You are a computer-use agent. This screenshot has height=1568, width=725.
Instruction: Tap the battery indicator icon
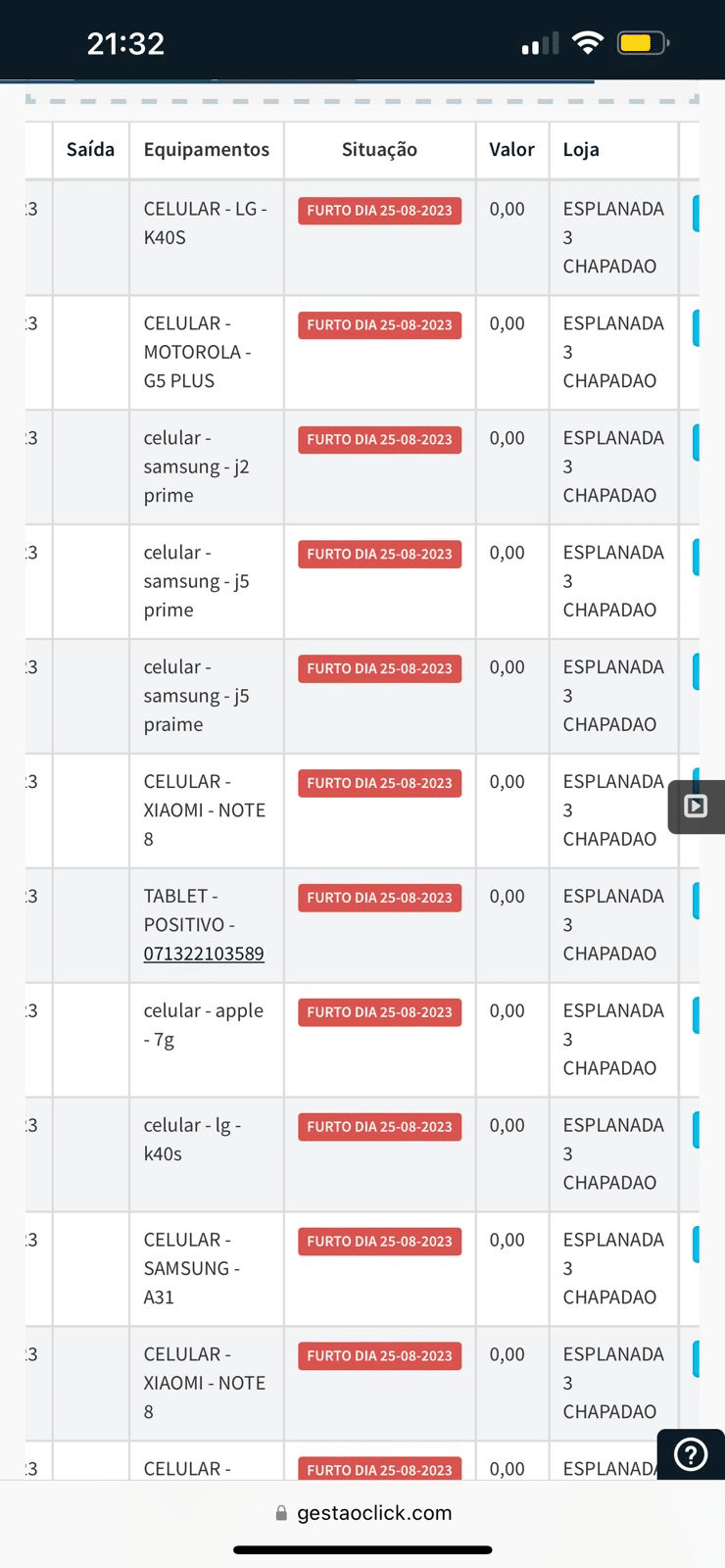coord(643,42)
